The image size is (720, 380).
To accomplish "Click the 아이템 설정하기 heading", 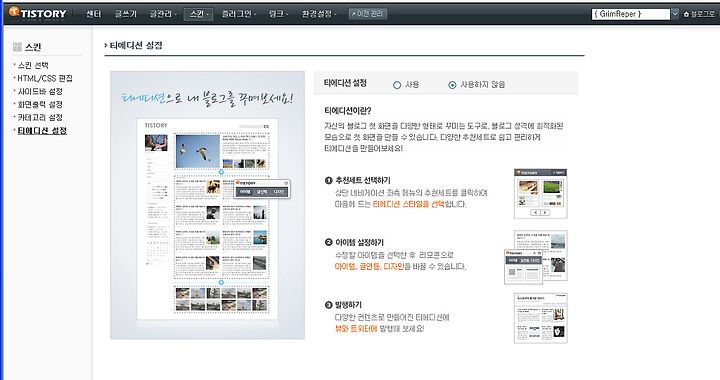I will pyautogui.click(x=360, y=242).
